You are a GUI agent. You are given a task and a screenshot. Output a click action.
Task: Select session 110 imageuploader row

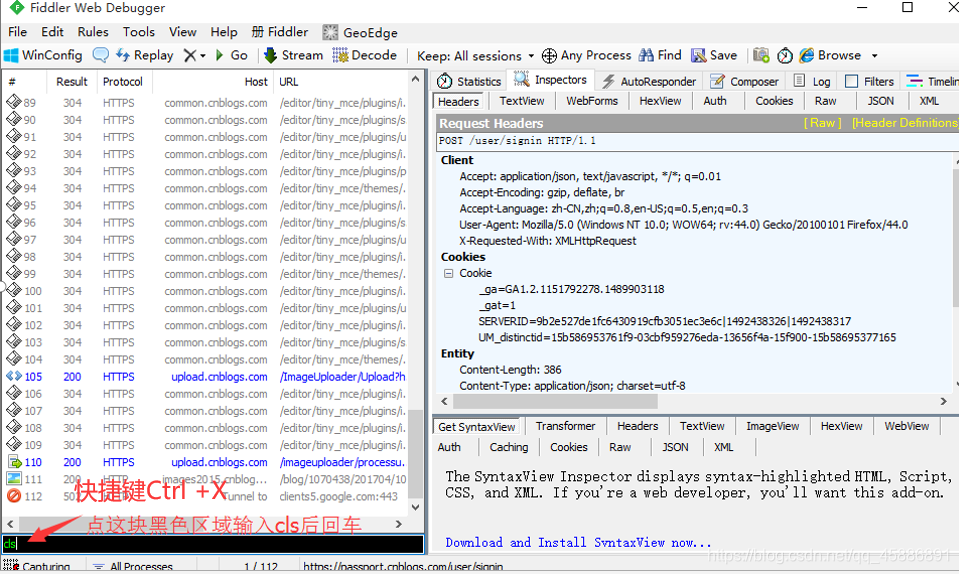click(x=206, y=462)
